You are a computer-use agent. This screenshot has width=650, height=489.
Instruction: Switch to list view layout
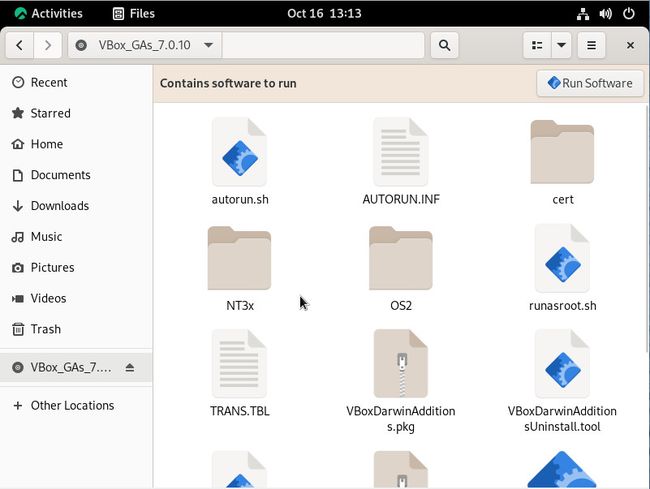tap(537, 45)
